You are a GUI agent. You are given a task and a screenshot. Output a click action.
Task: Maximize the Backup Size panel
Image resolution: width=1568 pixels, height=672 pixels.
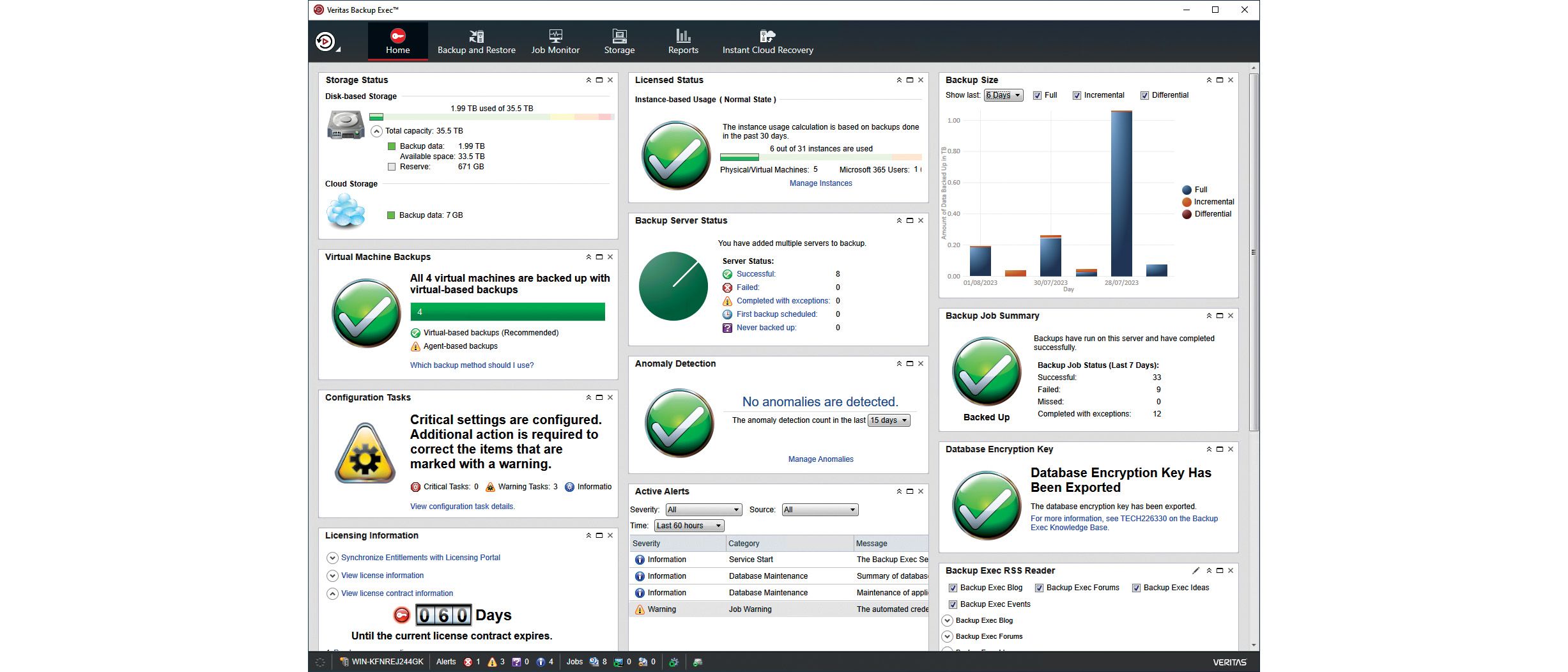[x=1220, y=80]
